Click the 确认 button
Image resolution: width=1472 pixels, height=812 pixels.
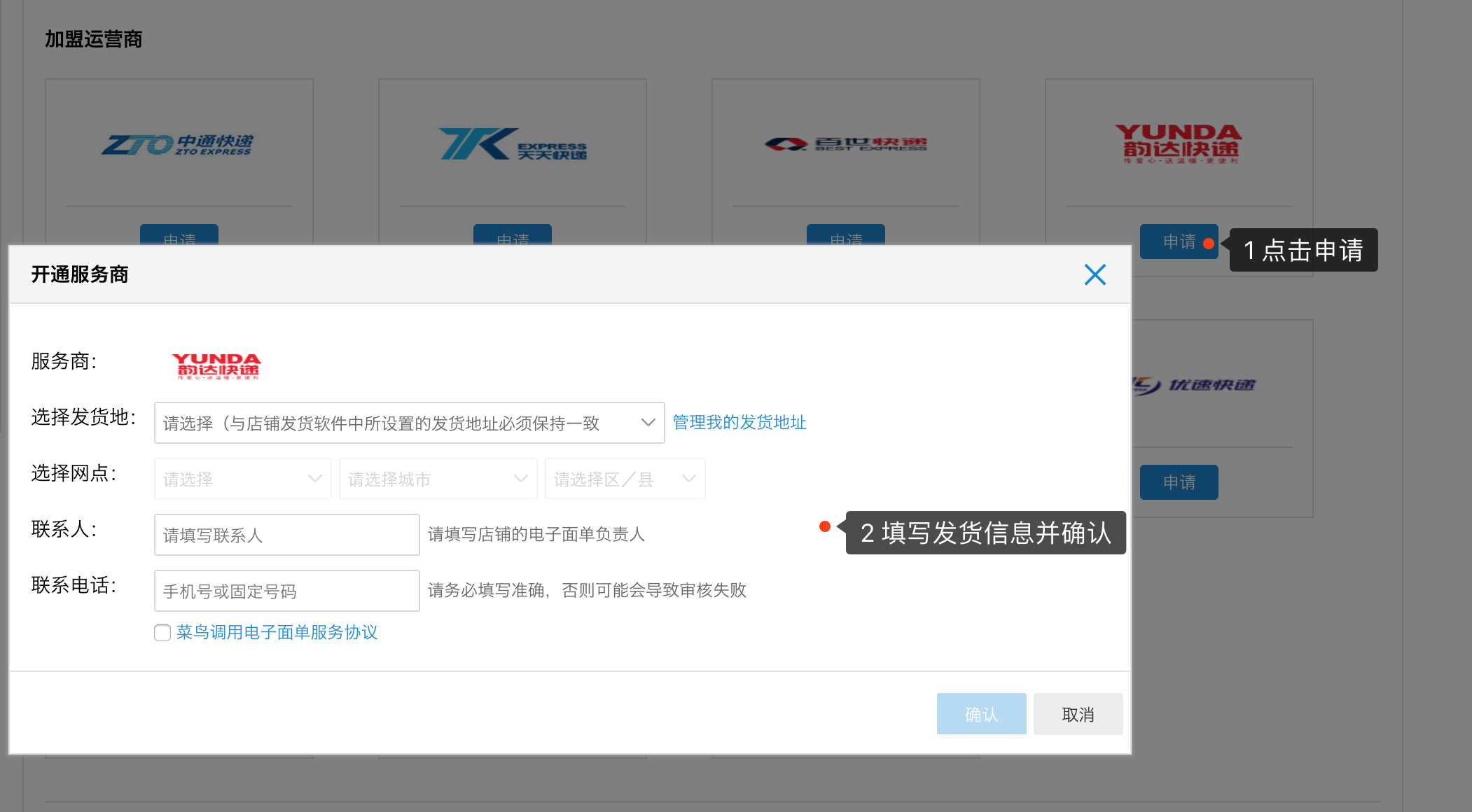[981, 714]
